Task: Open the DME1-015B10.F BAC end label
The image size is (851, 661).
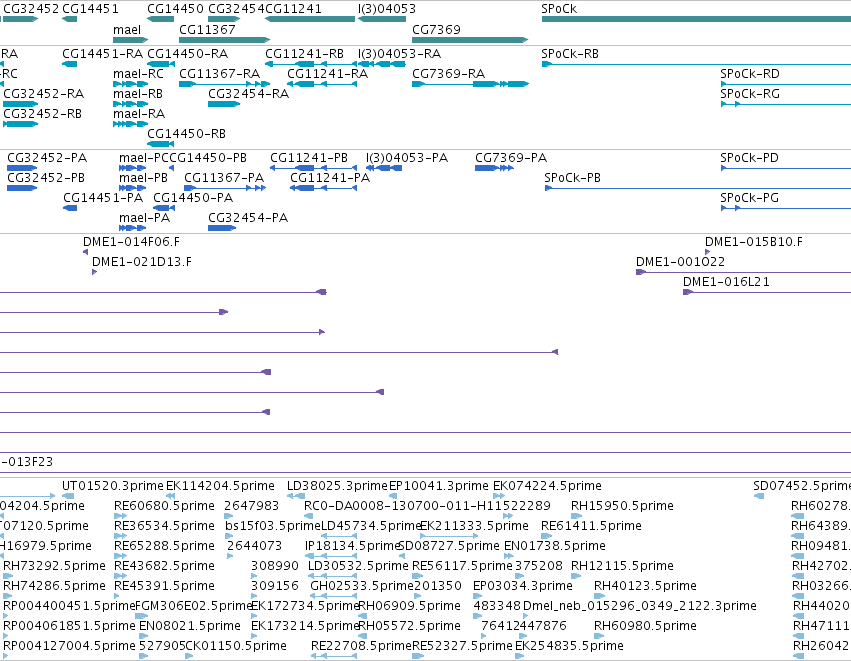Action: click(x=754, y=242)
